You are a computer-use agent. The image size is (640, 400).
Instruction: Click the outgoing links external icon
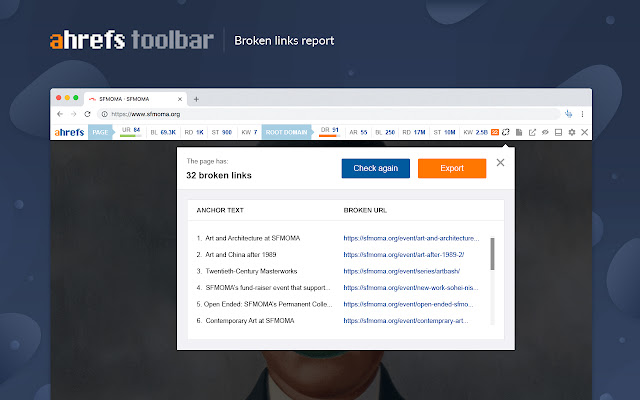point(532,132)
